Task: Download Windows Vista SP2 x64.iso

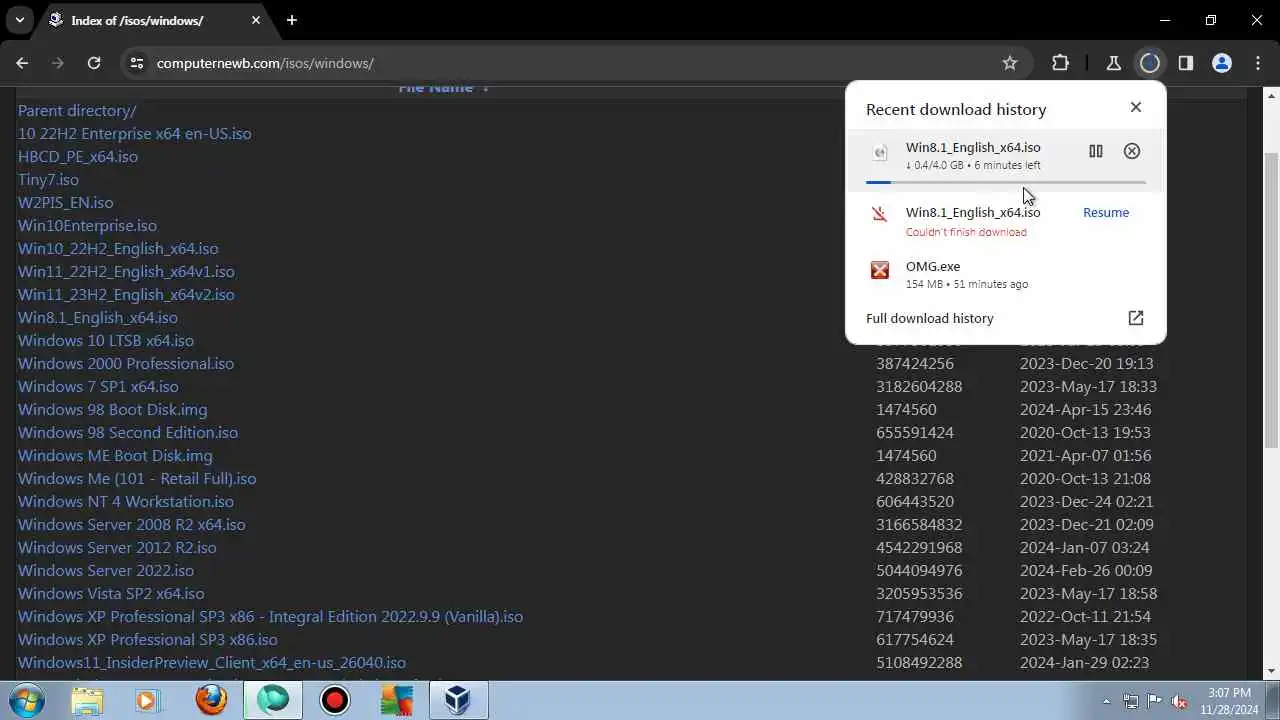Action: click(x=111, y=594)
